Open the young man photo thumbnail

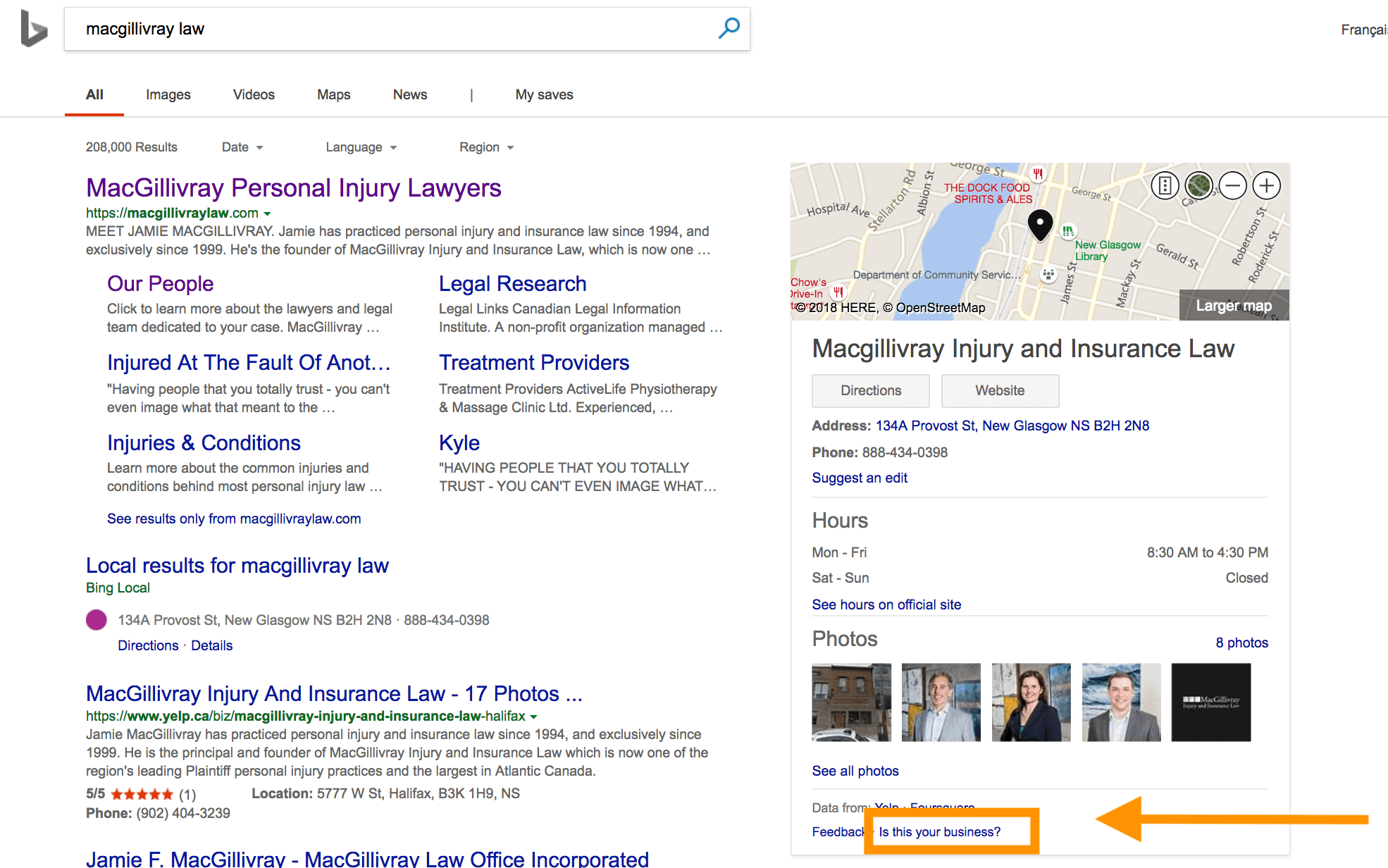pos(1122,702)
